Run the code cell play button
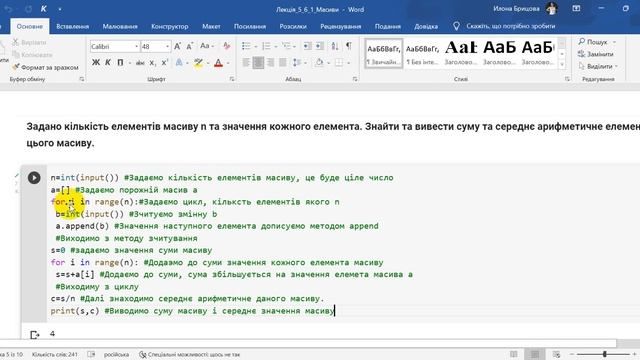The width and height of the screenshot is (640, 360). tap(34, 178)
